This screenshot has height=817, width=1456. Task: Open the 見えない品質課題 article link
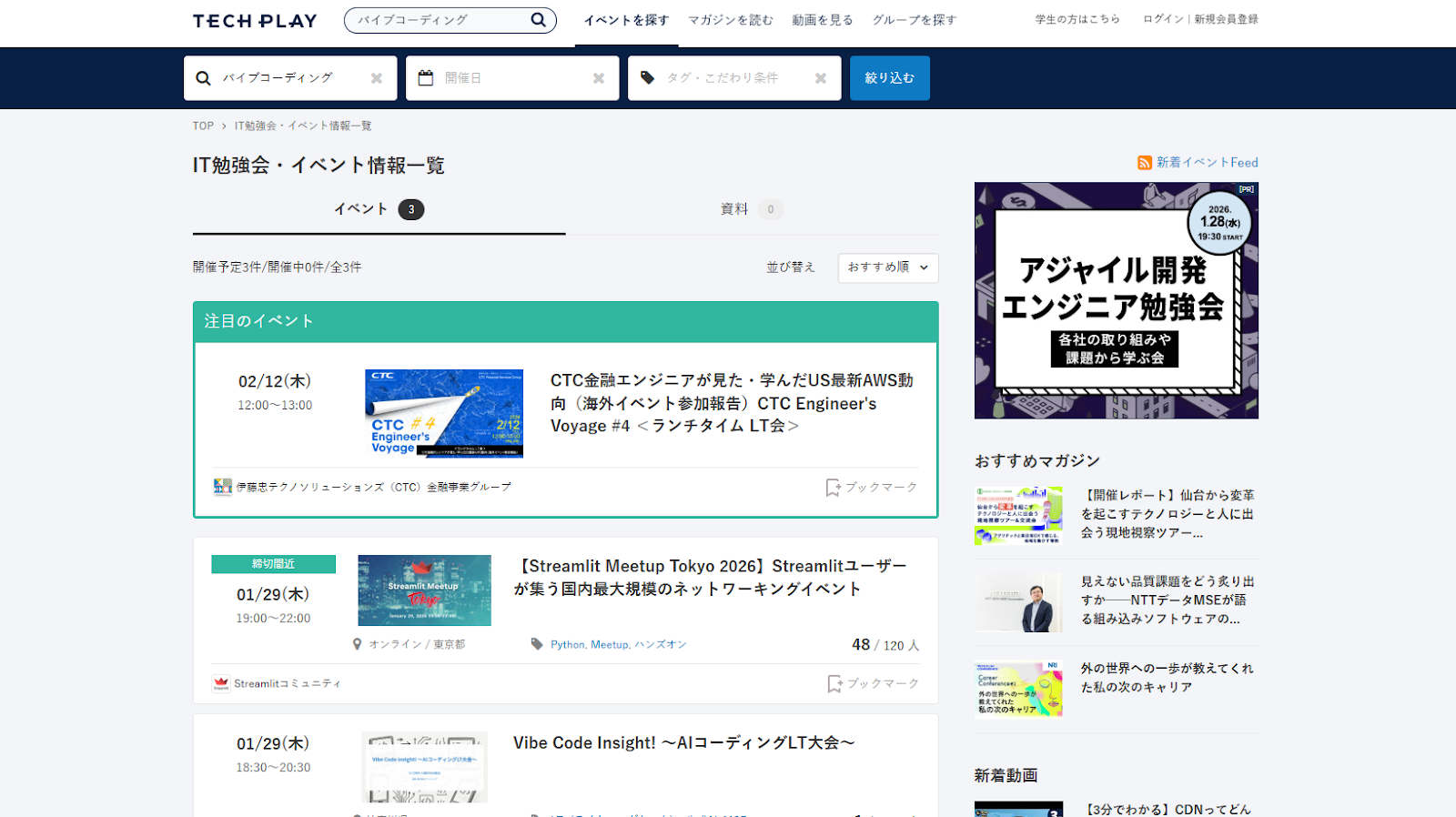pyautogui.click(x=1168, y=600)
